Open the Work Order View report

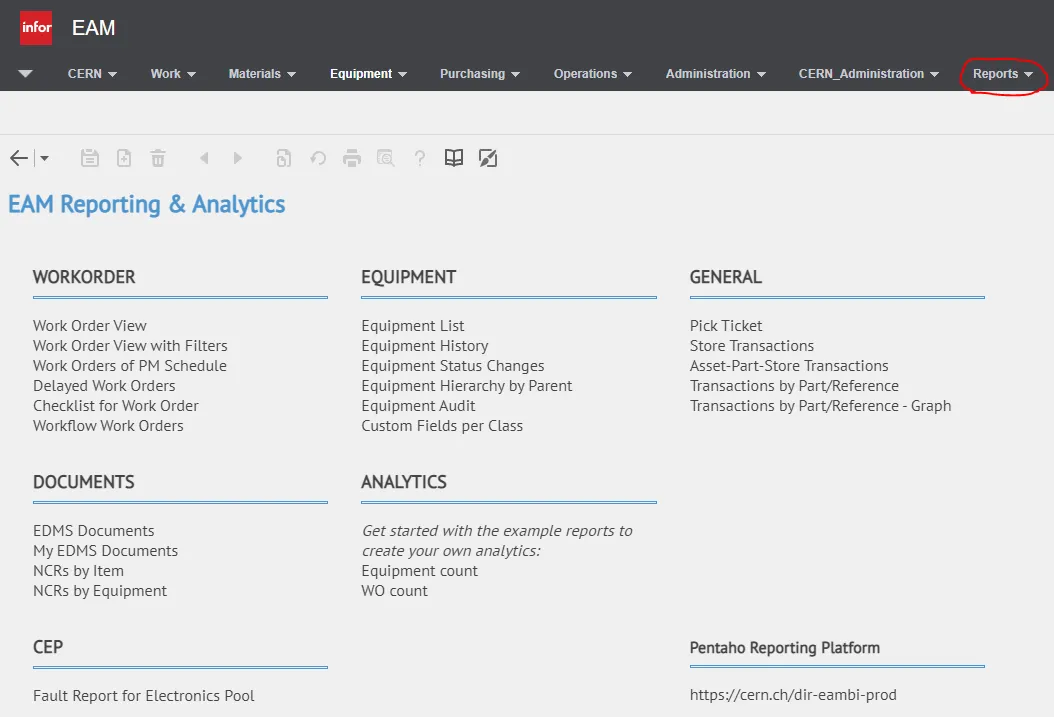(x=90, y=326)
